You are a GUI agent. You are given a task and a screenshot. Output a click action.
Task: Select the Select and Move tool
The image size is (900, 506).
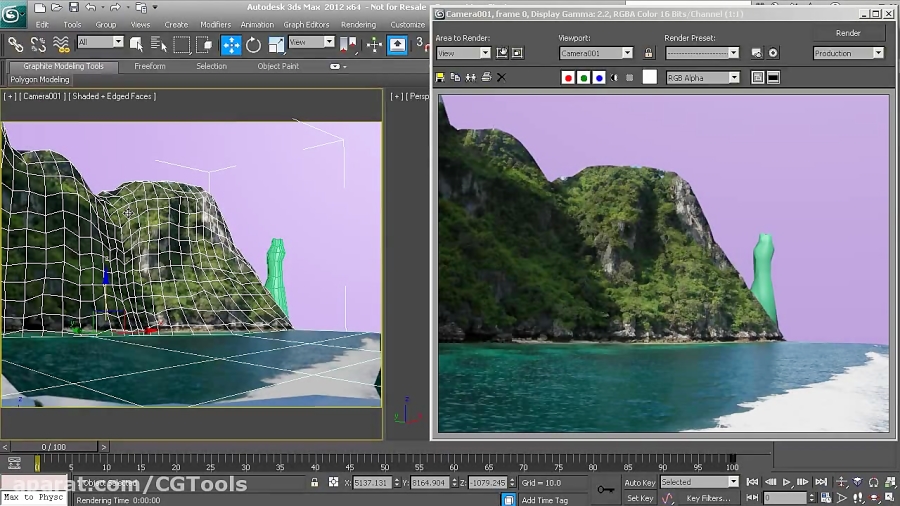tap(231, 44)
